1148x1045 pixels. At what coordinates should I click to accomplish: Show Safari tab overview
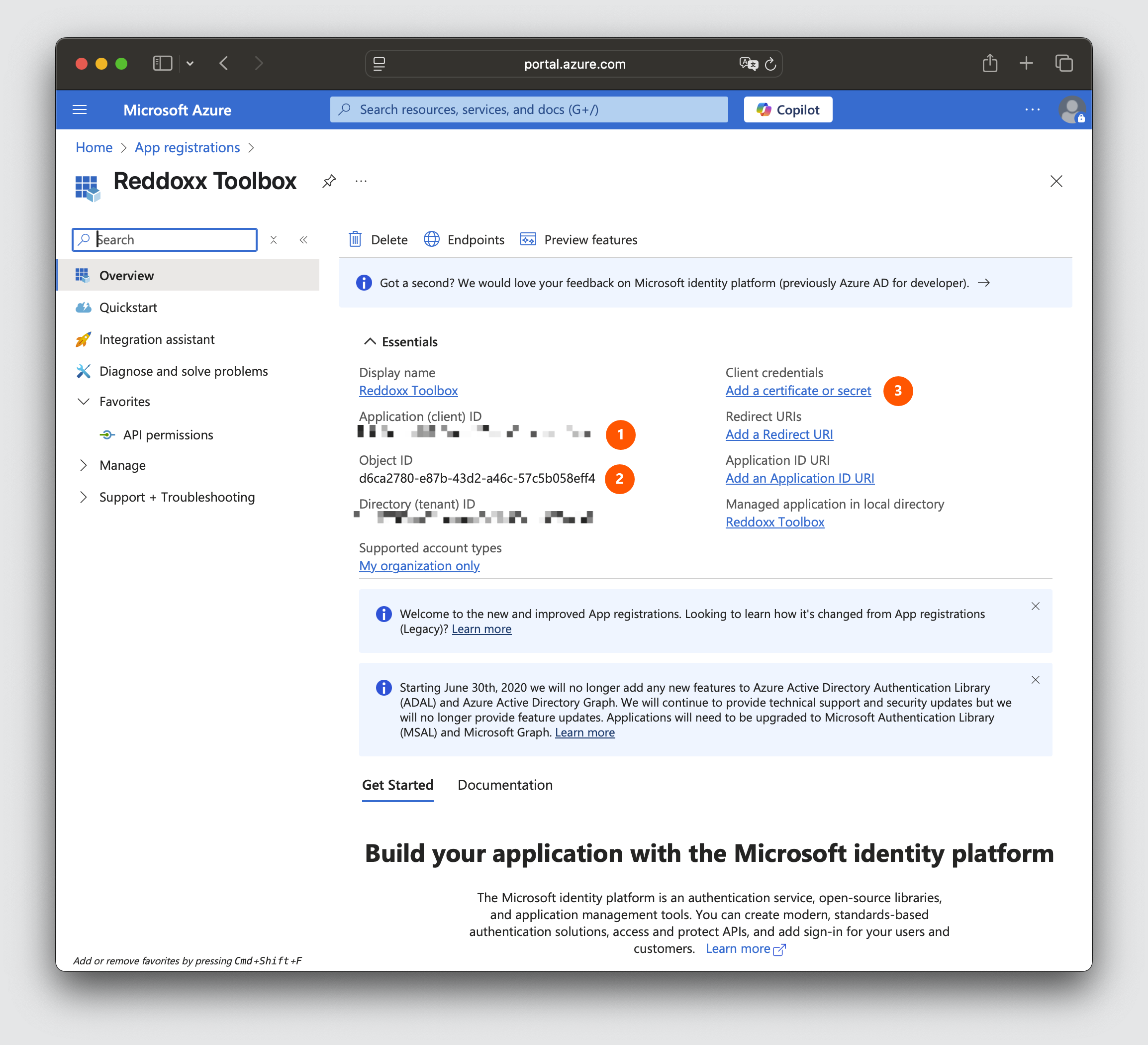click(1064, 63)
